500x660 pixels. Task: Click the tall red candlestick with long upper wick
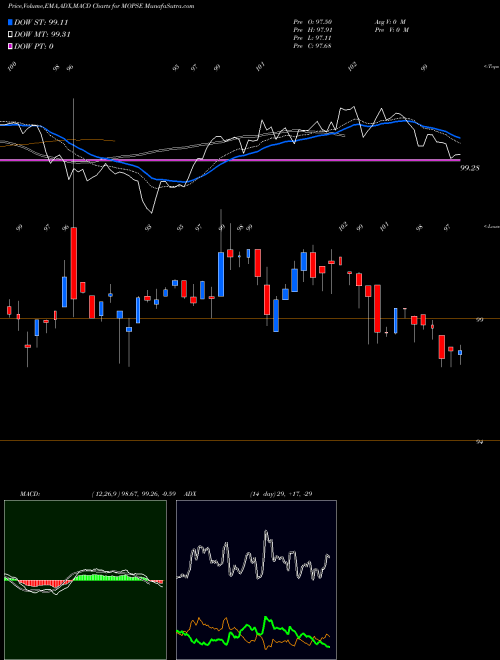[x=74, y=263]
